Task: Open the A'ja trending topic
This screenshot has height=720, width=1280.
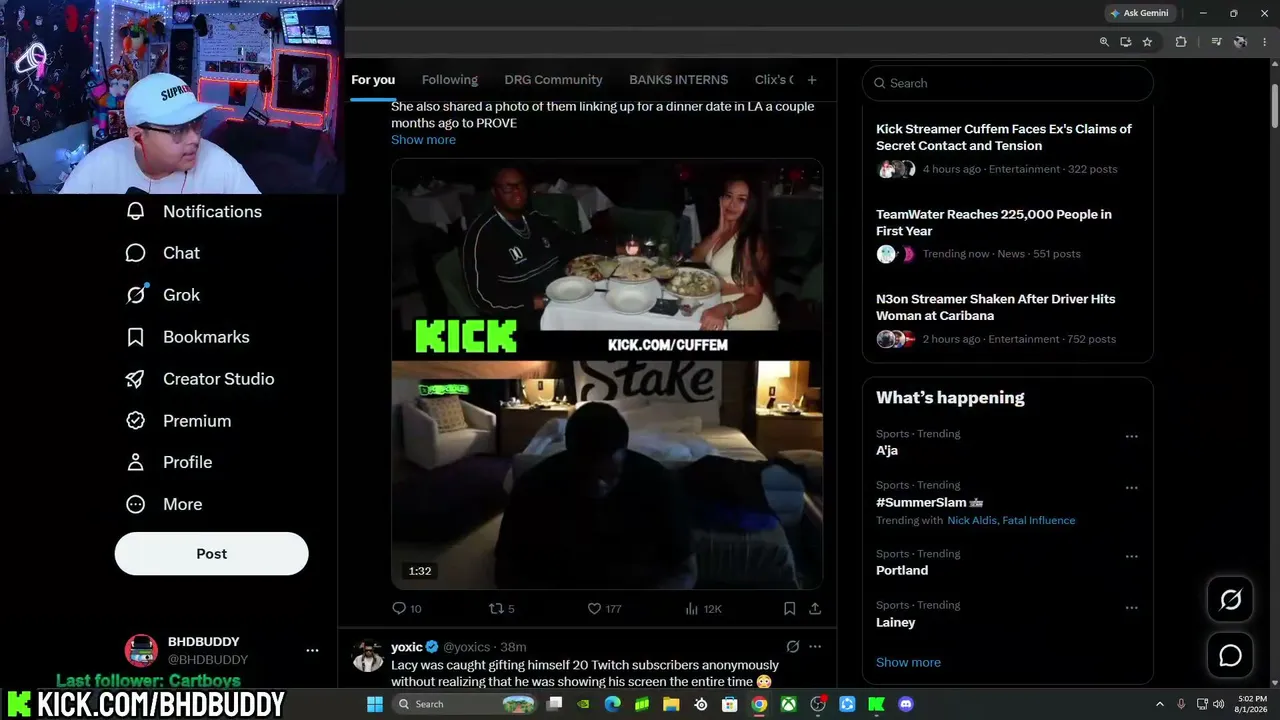Action: 887,450
